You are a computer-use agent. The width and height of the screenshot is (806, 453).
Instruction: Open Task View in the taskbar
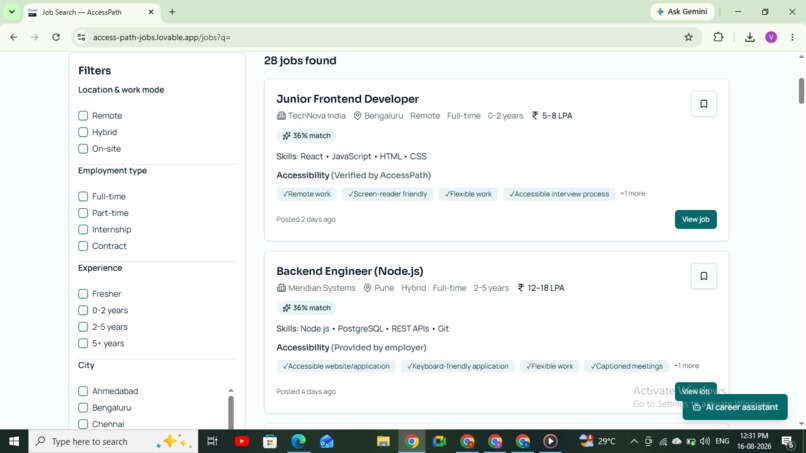[212, 441]
